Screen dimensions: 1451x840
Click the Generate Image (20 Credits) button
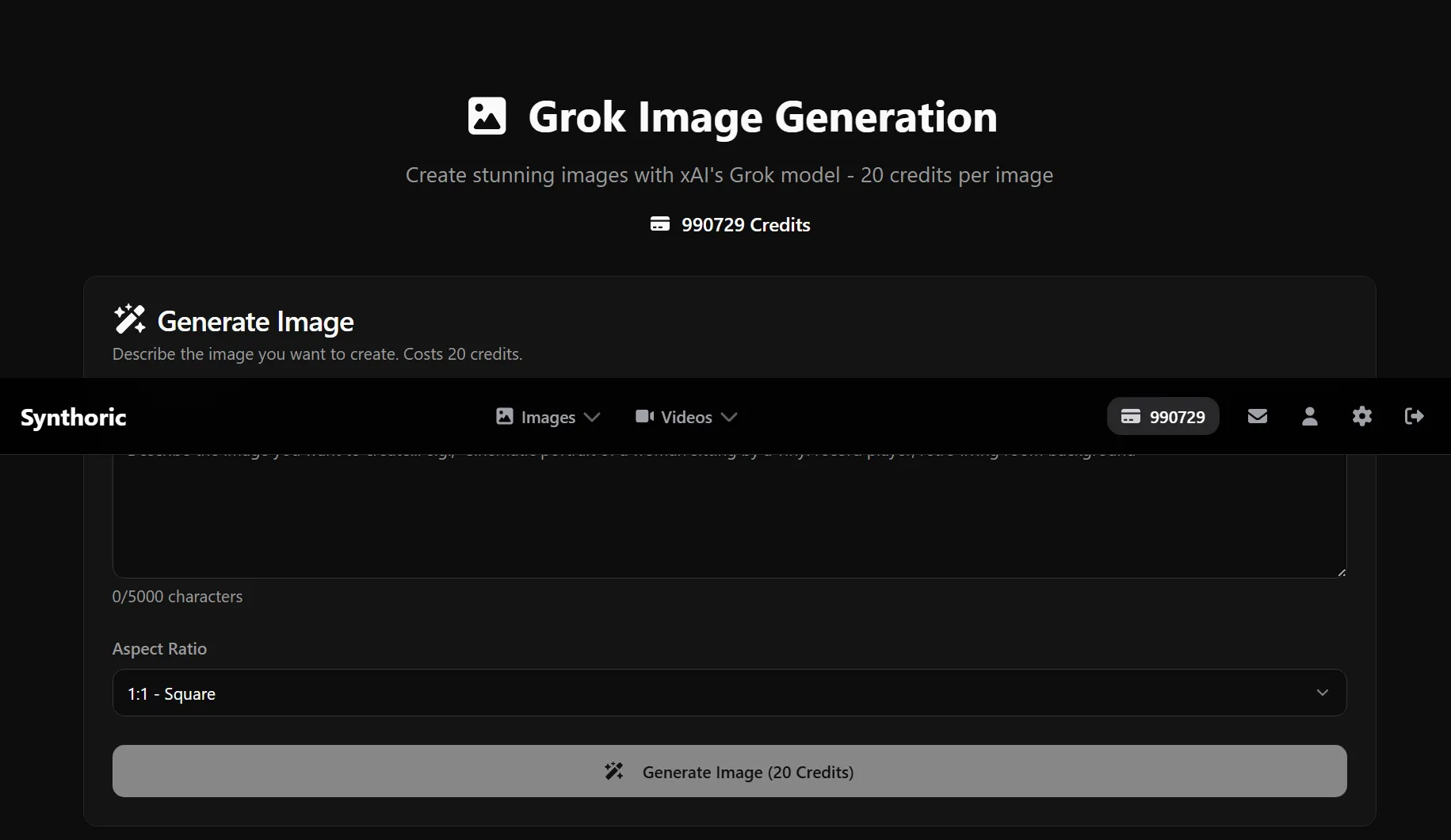click(729, 771)
